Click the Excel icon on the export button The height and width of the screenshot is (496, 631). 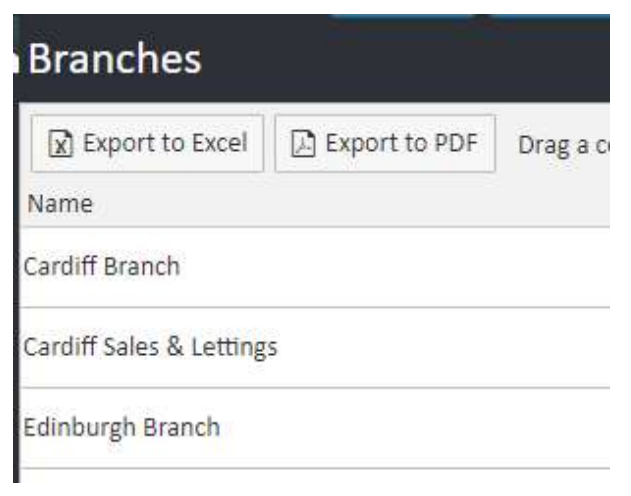click(x=60, y=144)
